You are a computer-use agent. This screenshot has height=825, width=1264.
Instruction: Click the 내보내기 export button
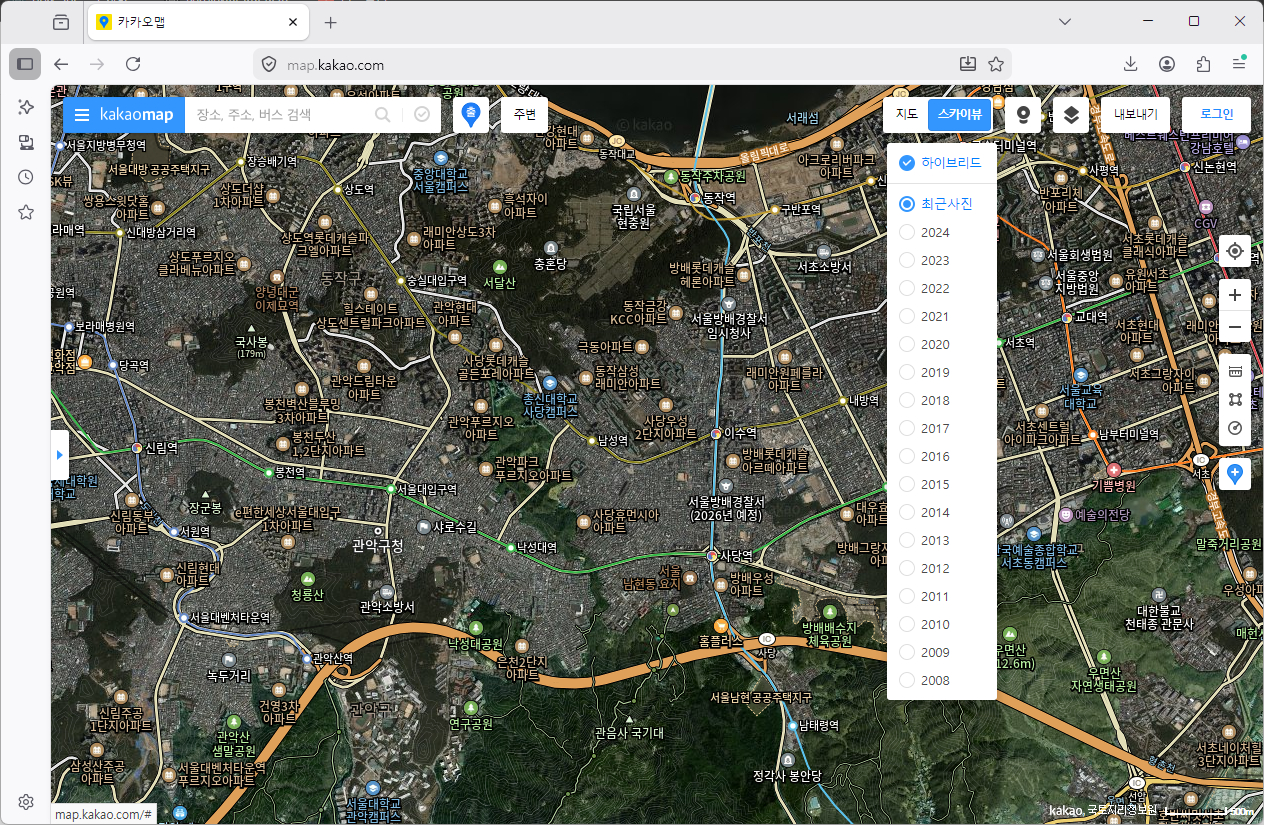click(1136, 115)
